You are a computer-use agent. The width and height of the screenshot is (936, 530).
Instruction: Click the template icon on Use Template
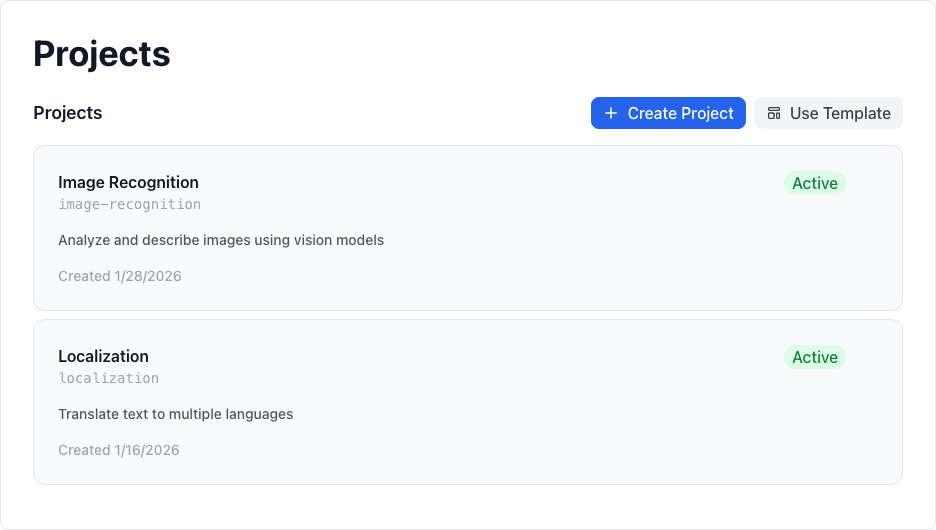pos(774,114)
